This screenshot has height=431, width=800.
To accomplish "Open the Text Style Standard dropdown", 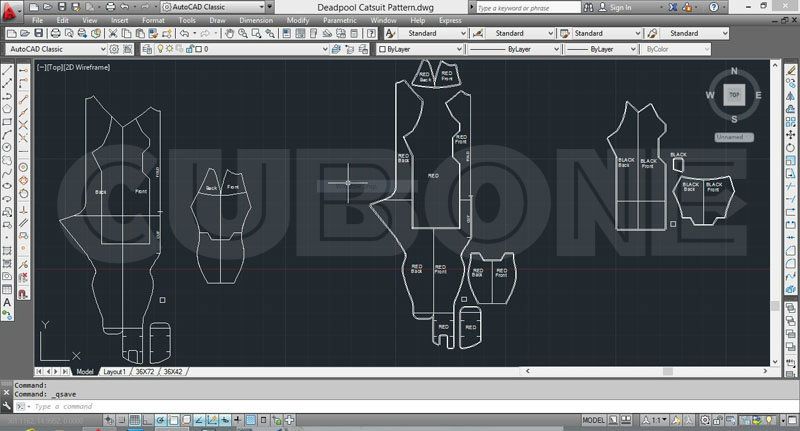I will pyautogui.click(x=433, y=33).
